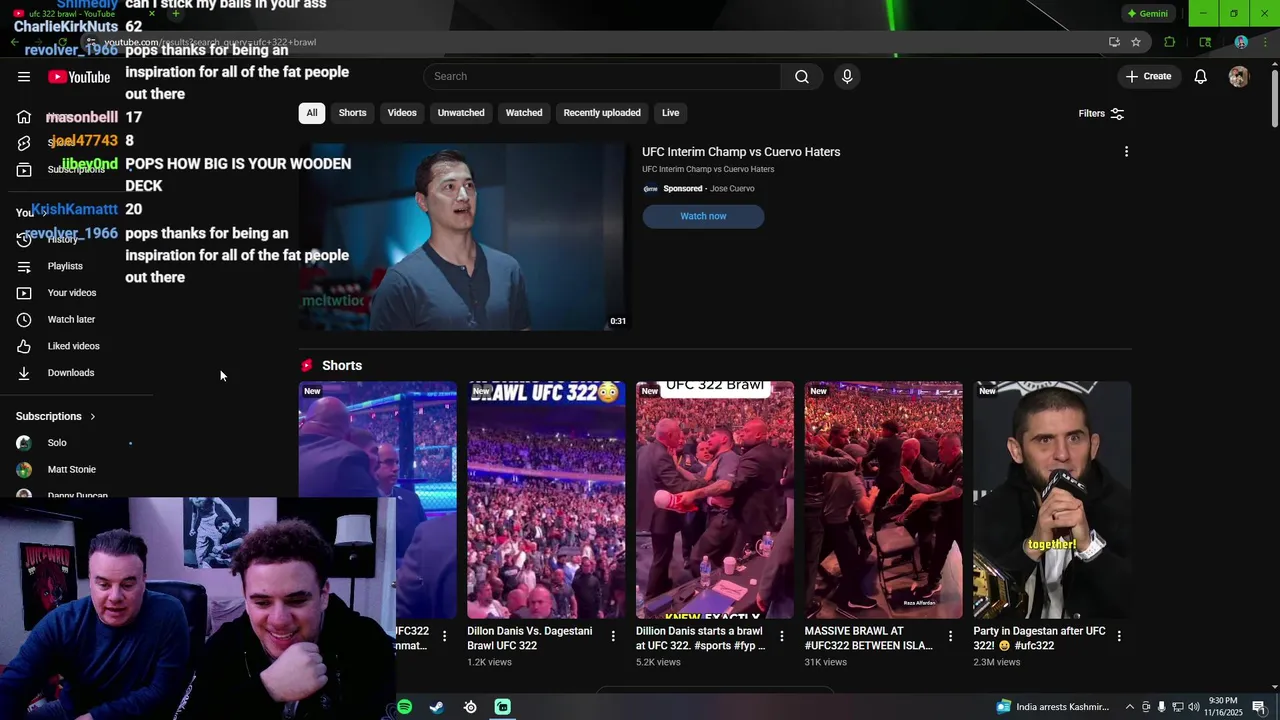Open Downloads in the sidebar
Screen dimensions: 1280x720
[x=70, y=373]
